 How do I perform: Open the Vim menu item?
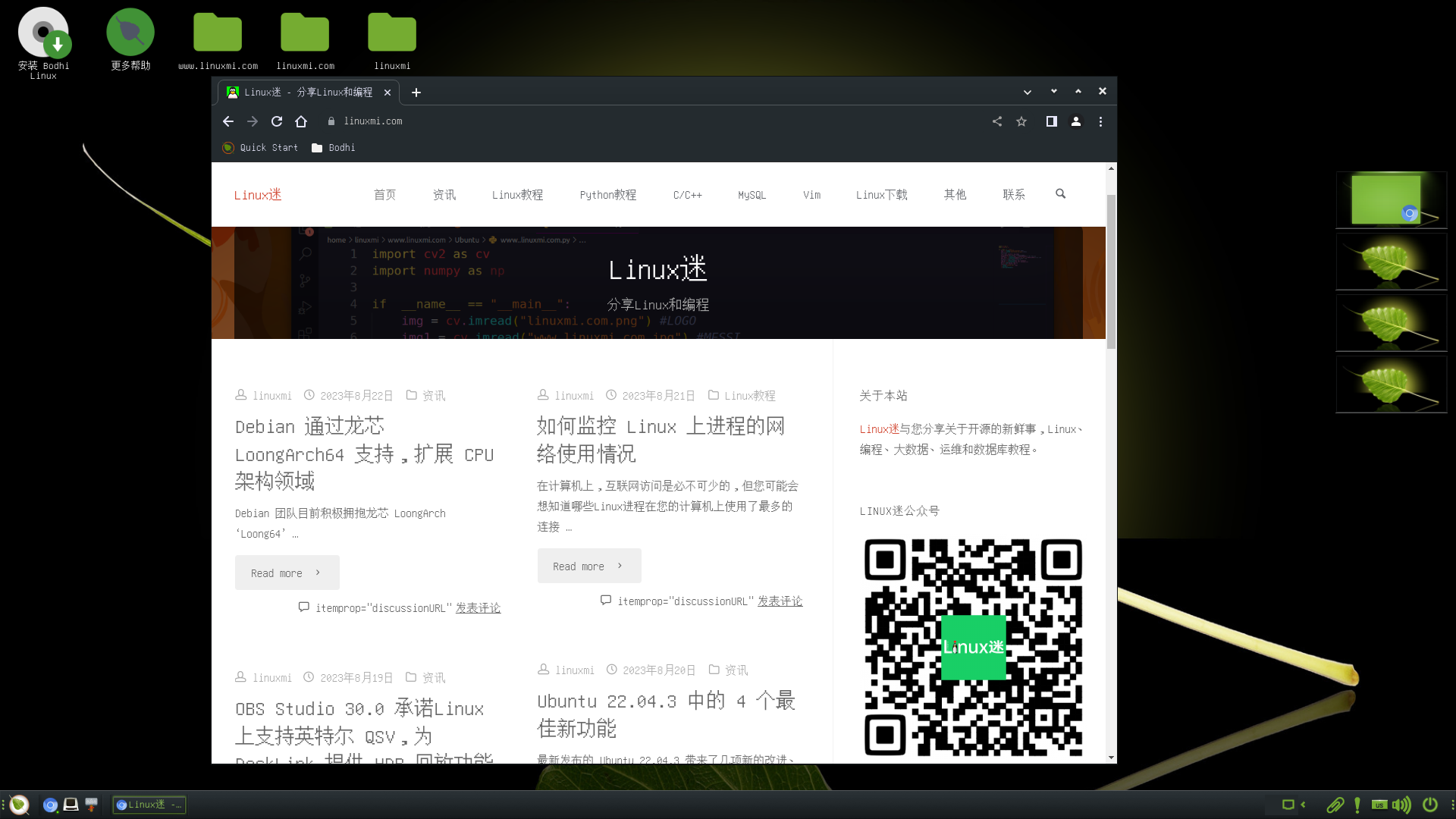pyautogui.click(x=812, y=195)
